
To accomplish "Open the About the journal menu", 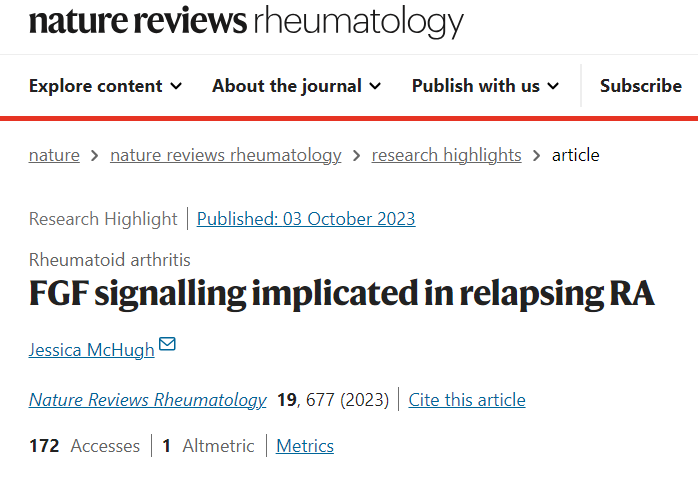I will click(x=296, y=86).
